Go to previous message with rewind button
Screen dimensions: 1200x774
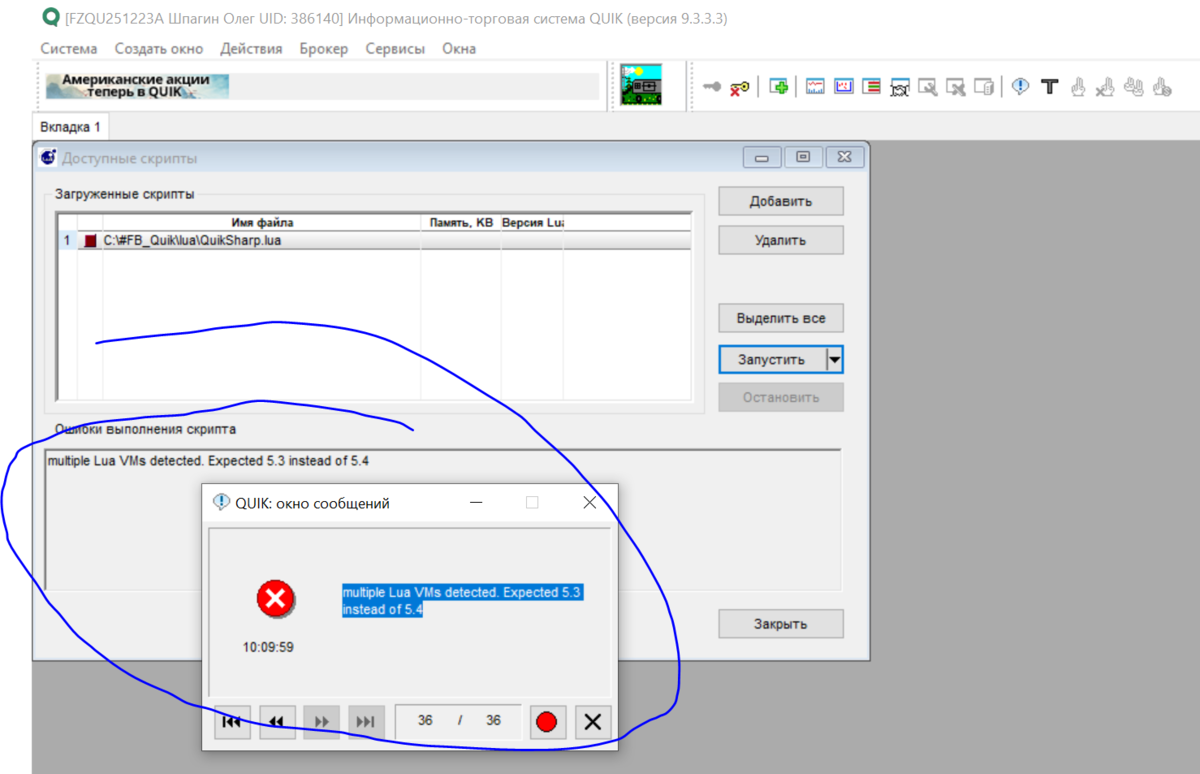coord(277,721)
